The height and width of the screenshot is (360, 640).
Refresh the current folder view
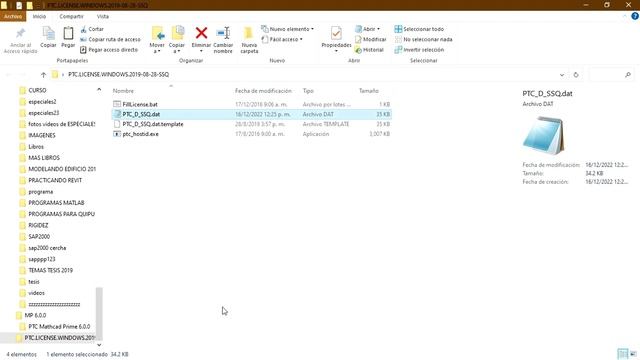tap(576, 75)
